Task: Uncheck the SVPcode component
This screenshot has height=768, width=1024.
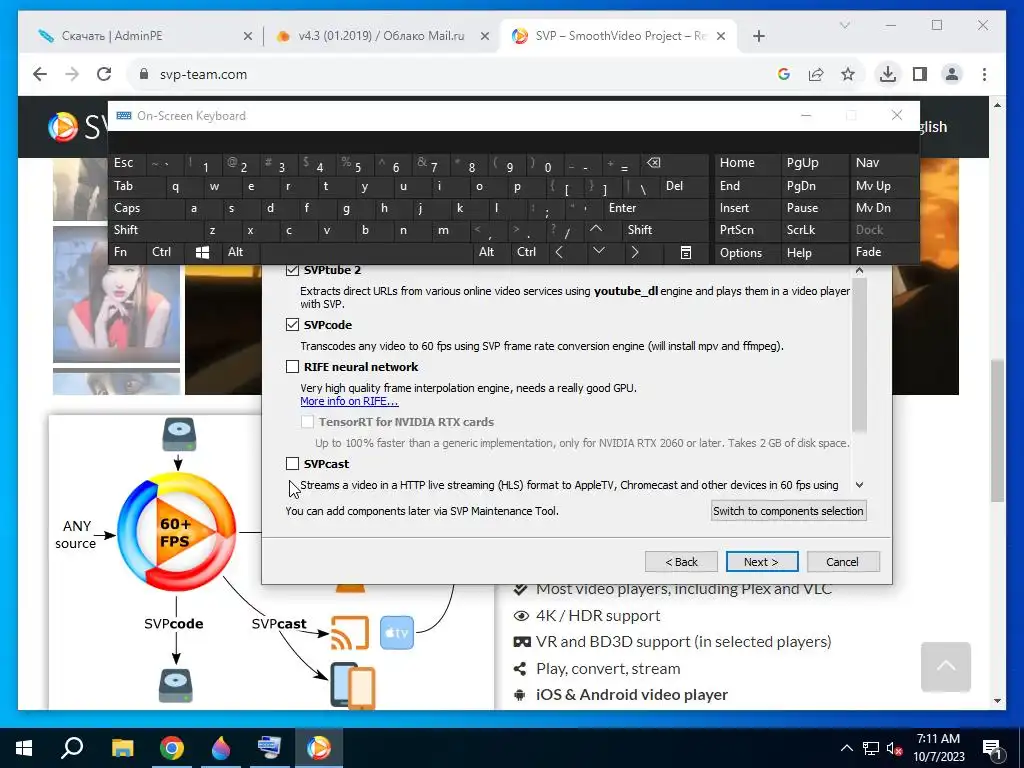Action: [x=293, y=325]
